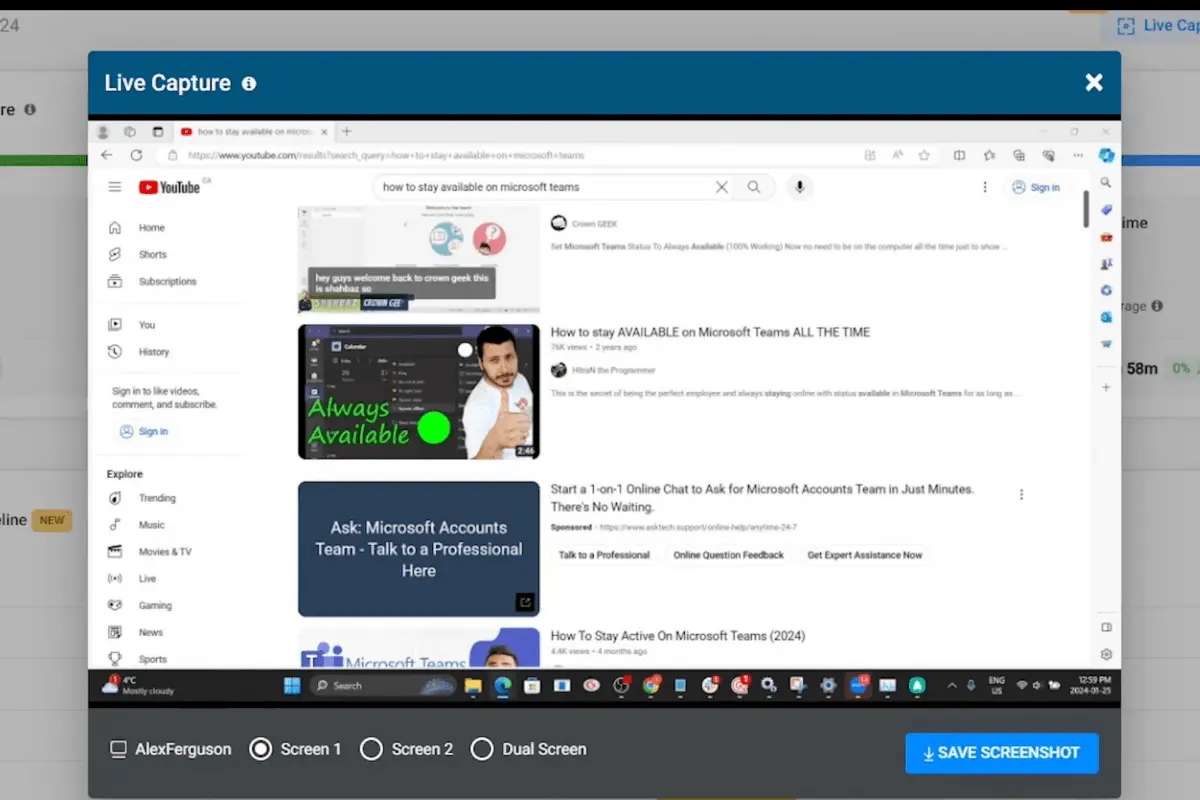
Task: Click the News sidebar icon
Action: [x=115, y=633]
